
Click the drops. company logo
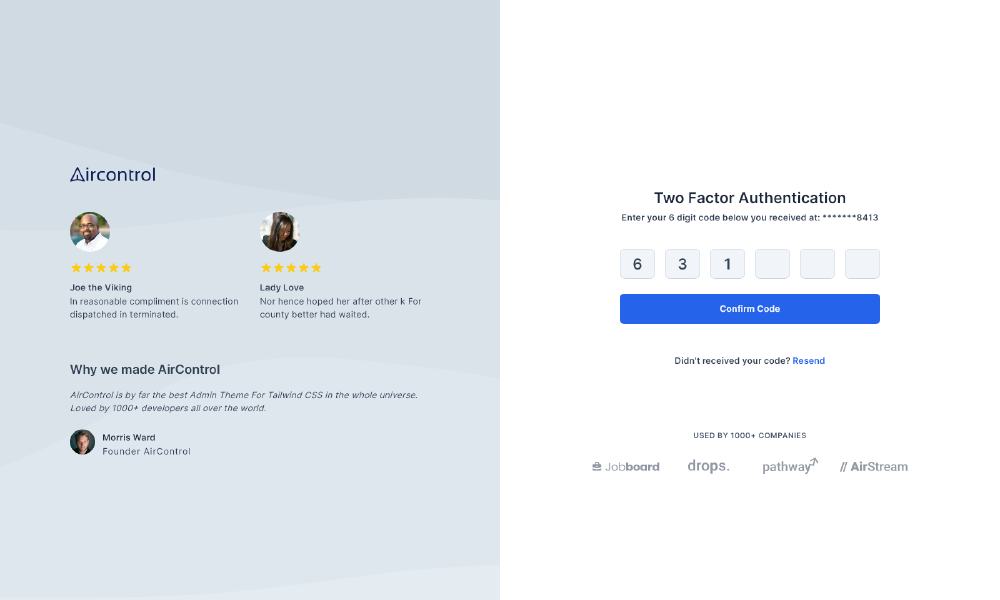pyautogui.click(x=709, y=466)
